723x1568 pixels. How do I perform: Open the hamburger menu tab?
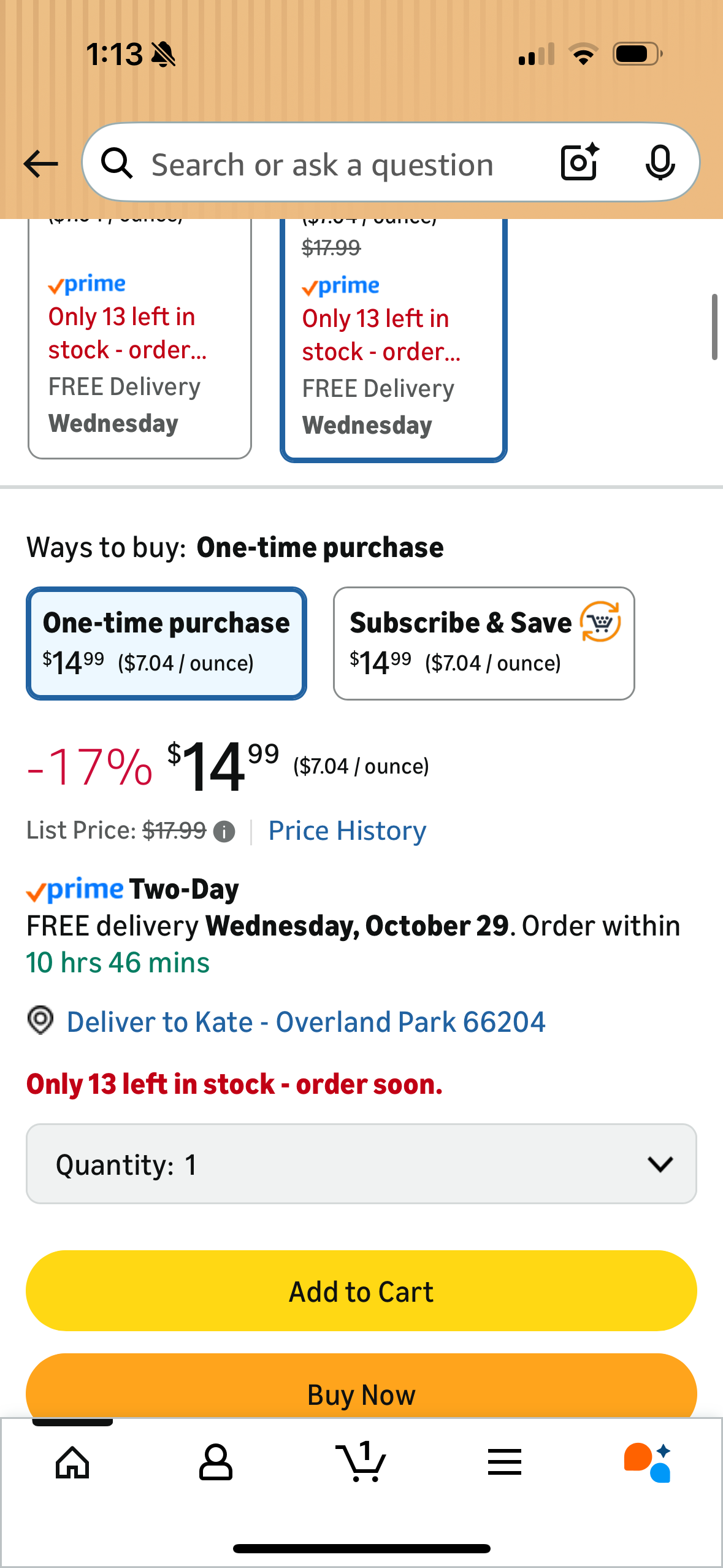[x=505, y=1462]
